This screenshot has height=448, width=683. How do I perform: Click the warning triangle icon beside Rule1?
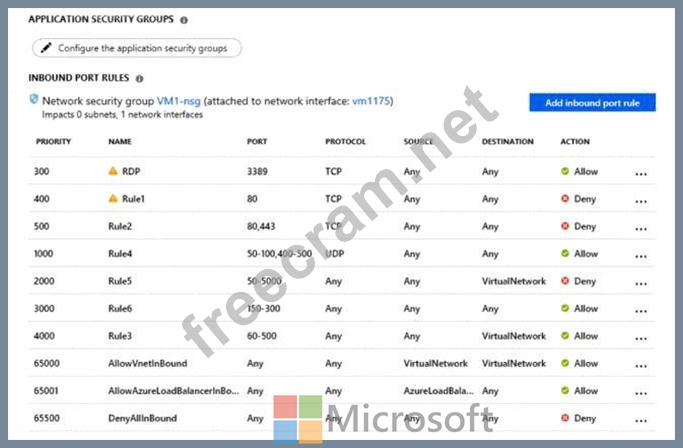113,199
